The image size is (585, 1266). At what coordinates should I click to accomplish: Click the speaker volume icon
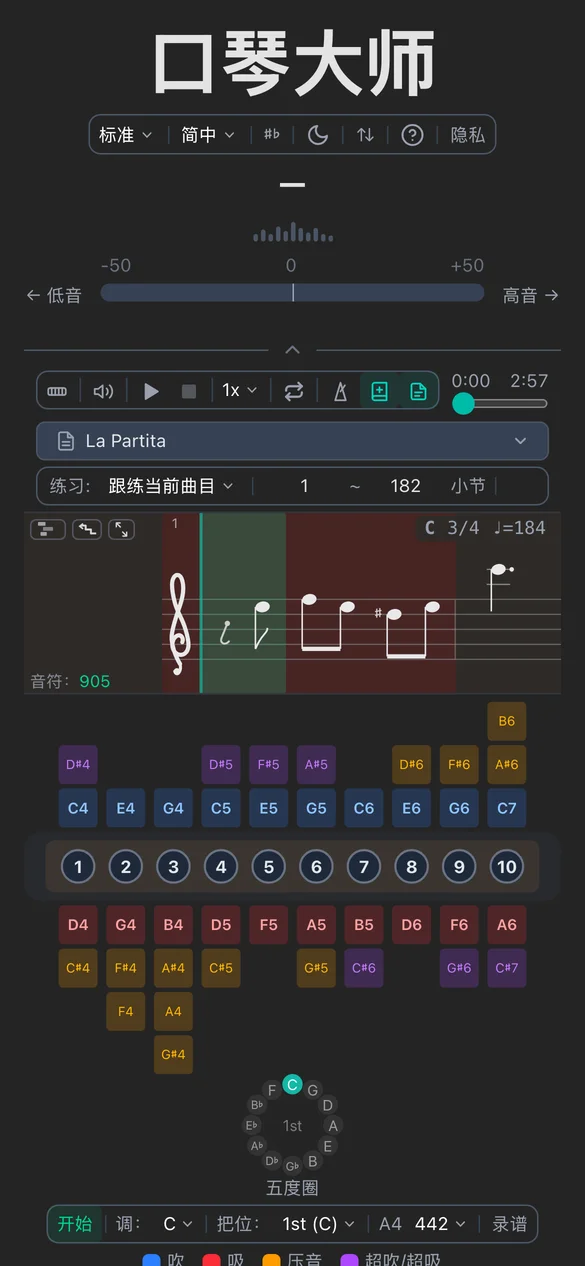(103, 391)
